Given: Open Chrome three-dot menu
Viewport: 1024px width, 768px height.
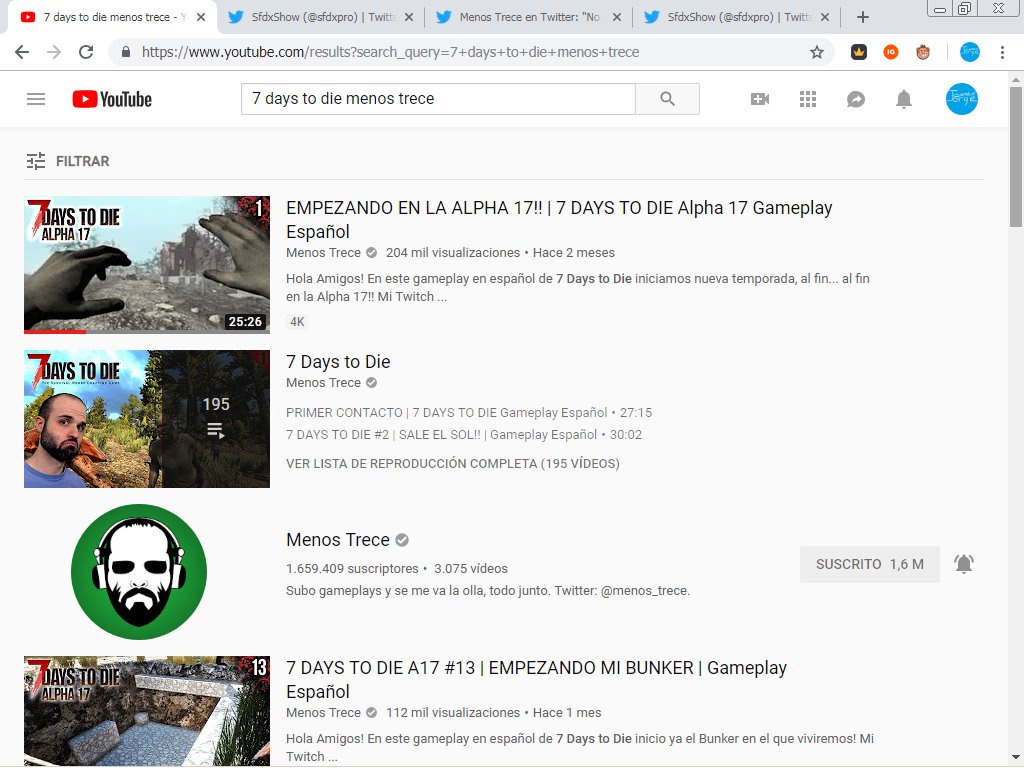Looking at the screenshot, I should [x=1002, y=52].
